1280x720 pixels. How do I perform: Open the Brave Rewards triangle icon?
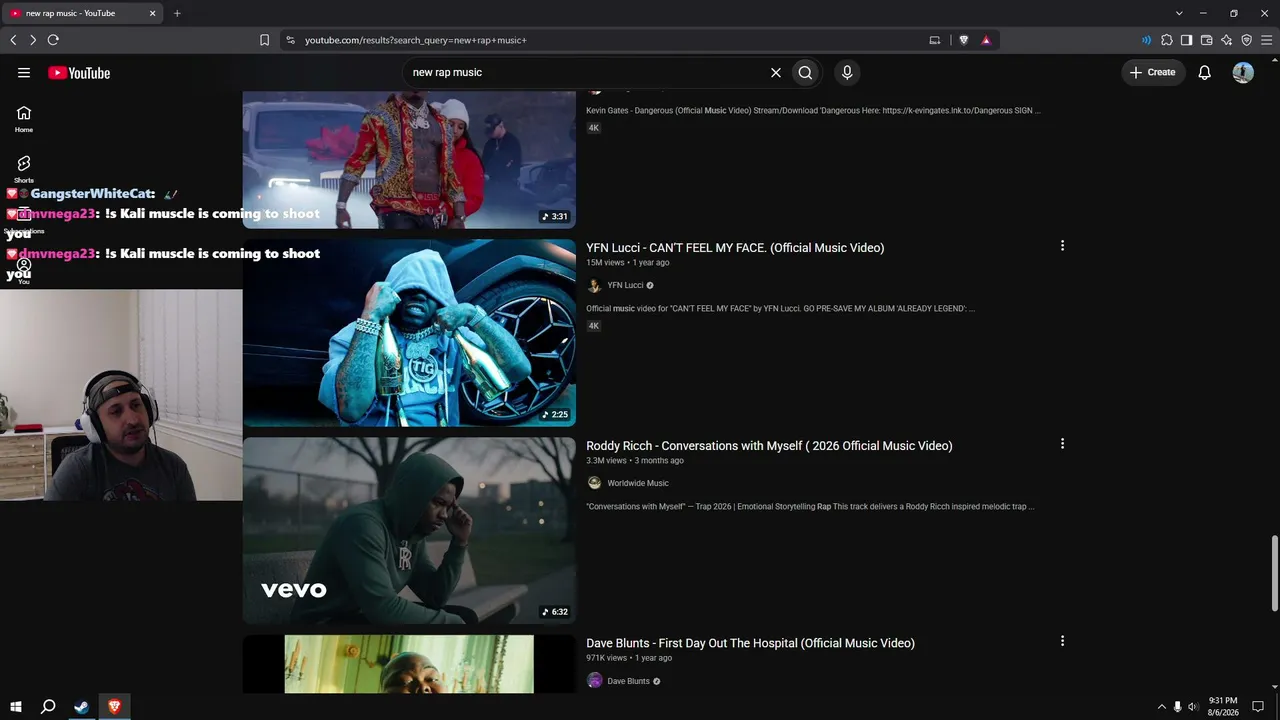pos(986,40)
